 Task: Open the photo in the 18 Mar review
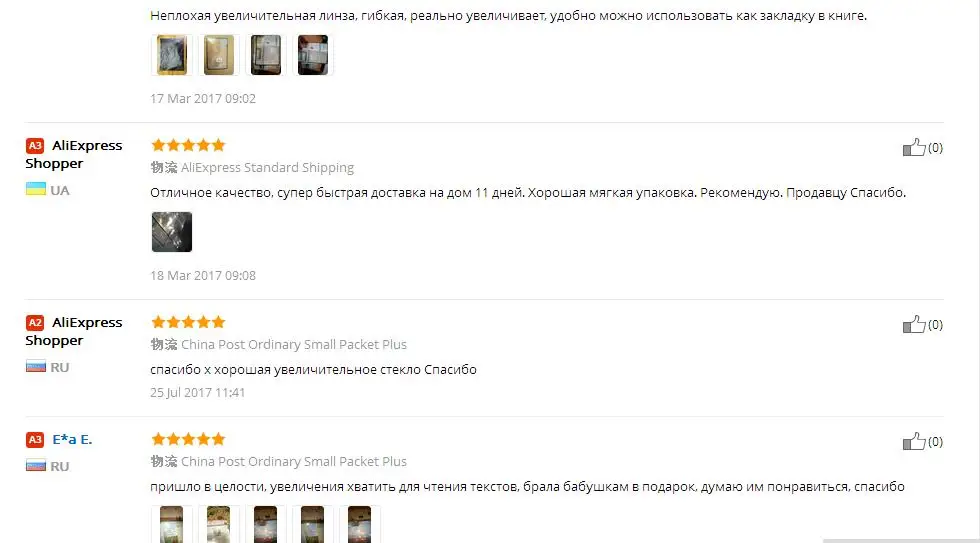pyautogui.click(x=171, y=232)
